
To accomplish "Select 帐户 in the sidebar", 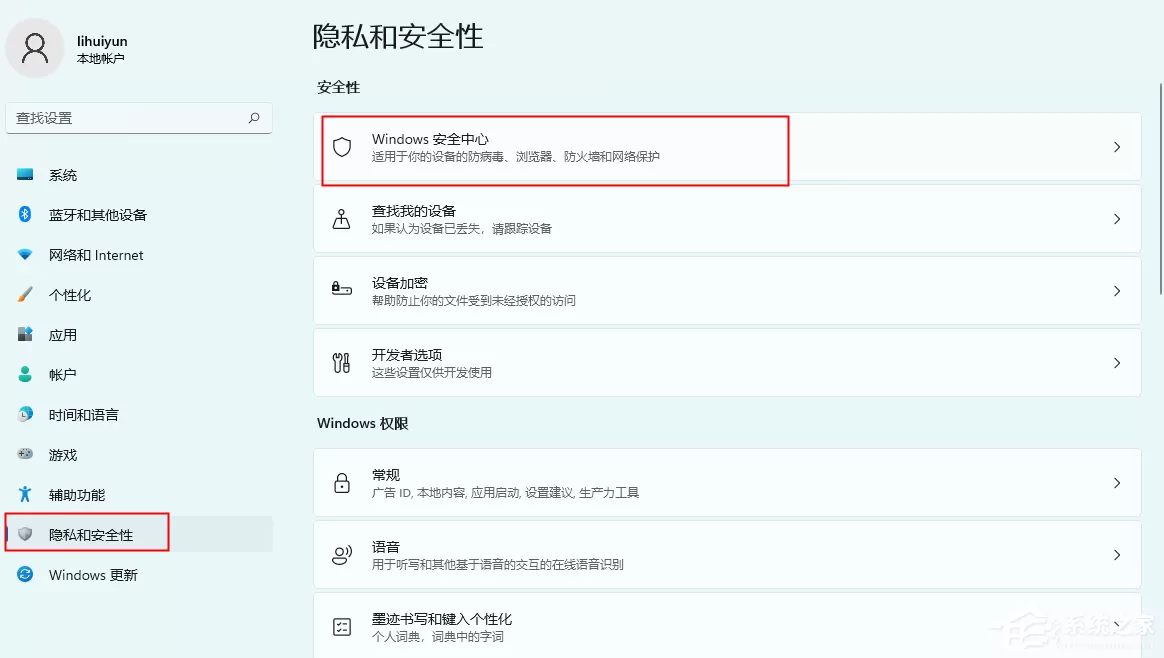I will pyautogui.click(x=139, y=375).
